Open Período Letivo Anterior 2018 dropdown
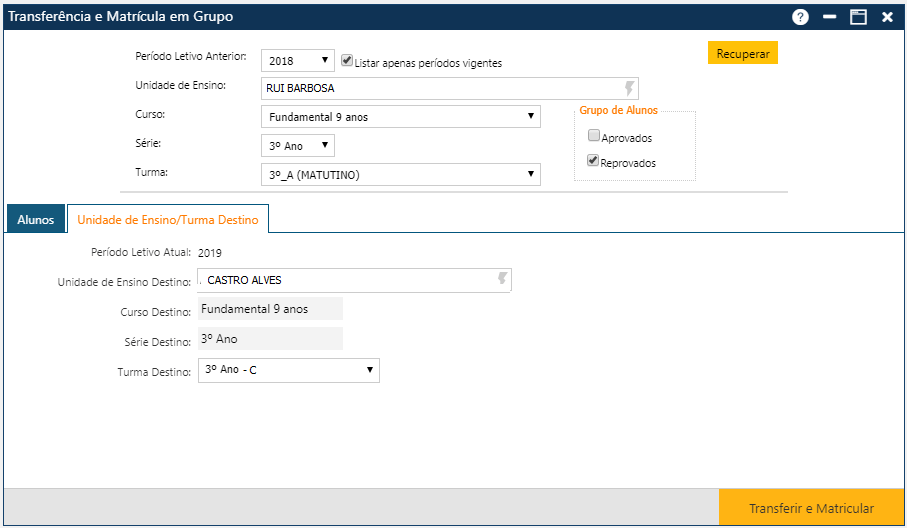 pyautogui.click(x=298, y=61)
